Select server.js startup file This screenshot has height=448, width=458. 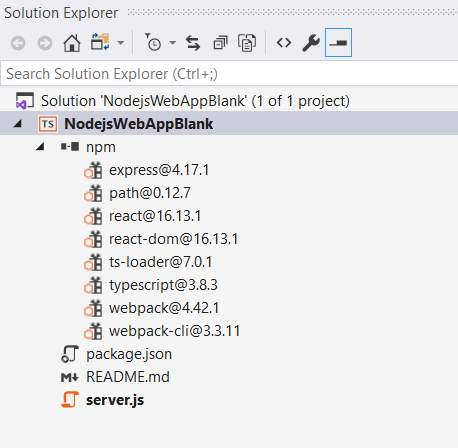115,400
